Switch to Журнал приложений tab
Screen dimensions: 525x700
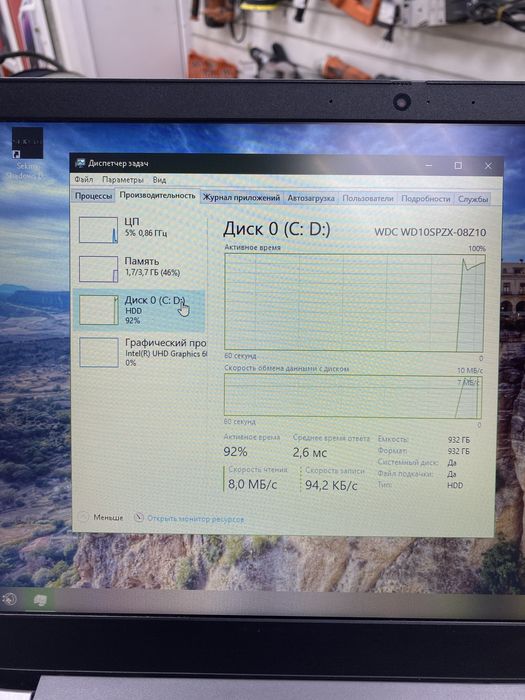click(x=241, y=197)
